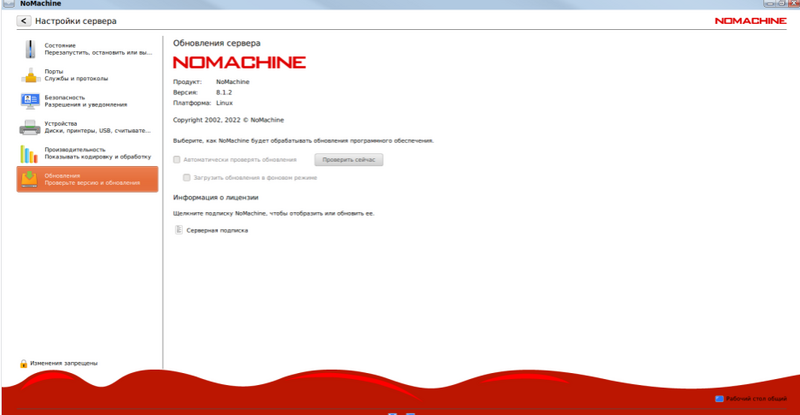Select the Обновления section in sidebar

click(87, 179)
